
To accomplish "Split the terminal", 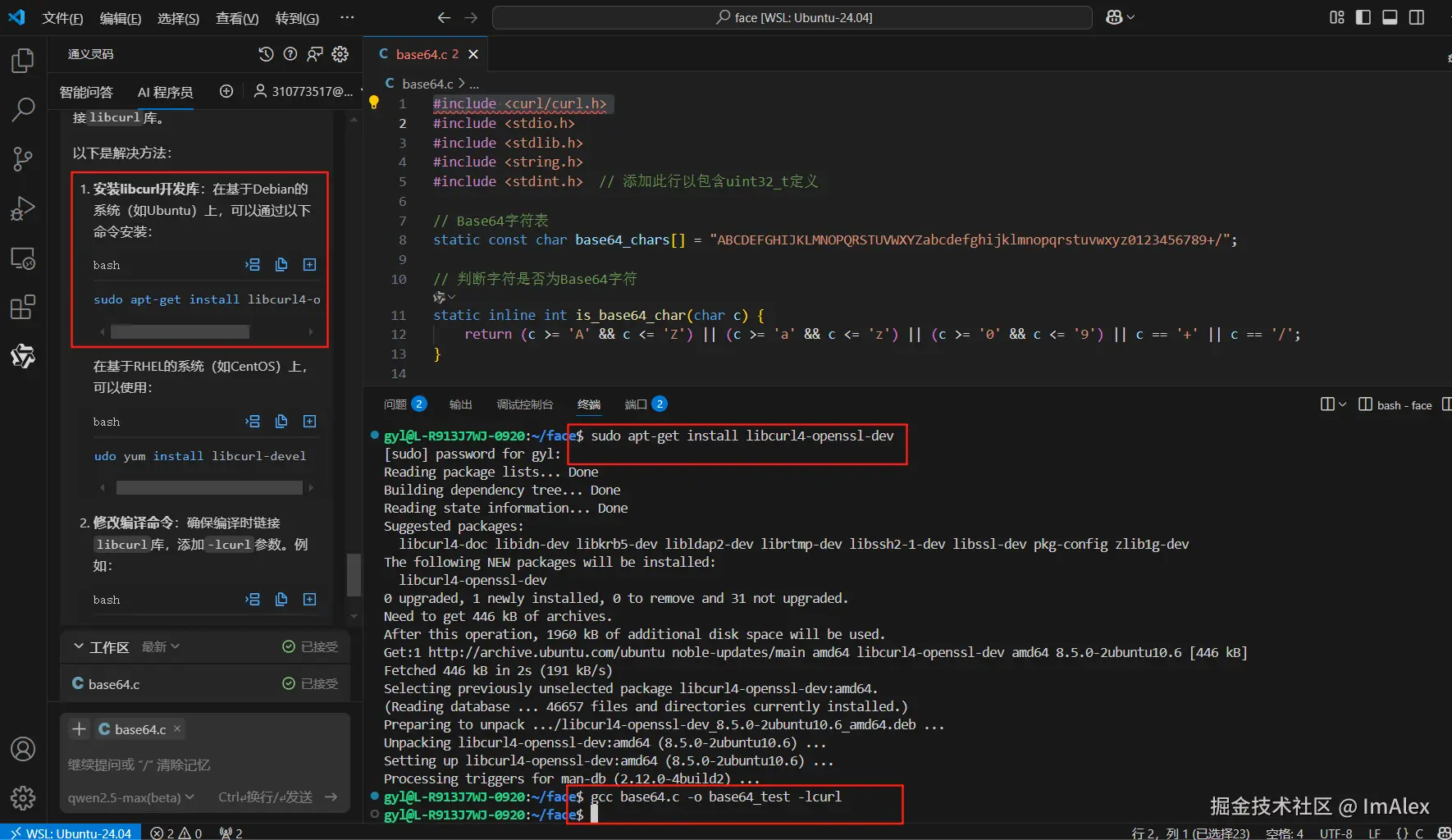I will pos(1328,404).
